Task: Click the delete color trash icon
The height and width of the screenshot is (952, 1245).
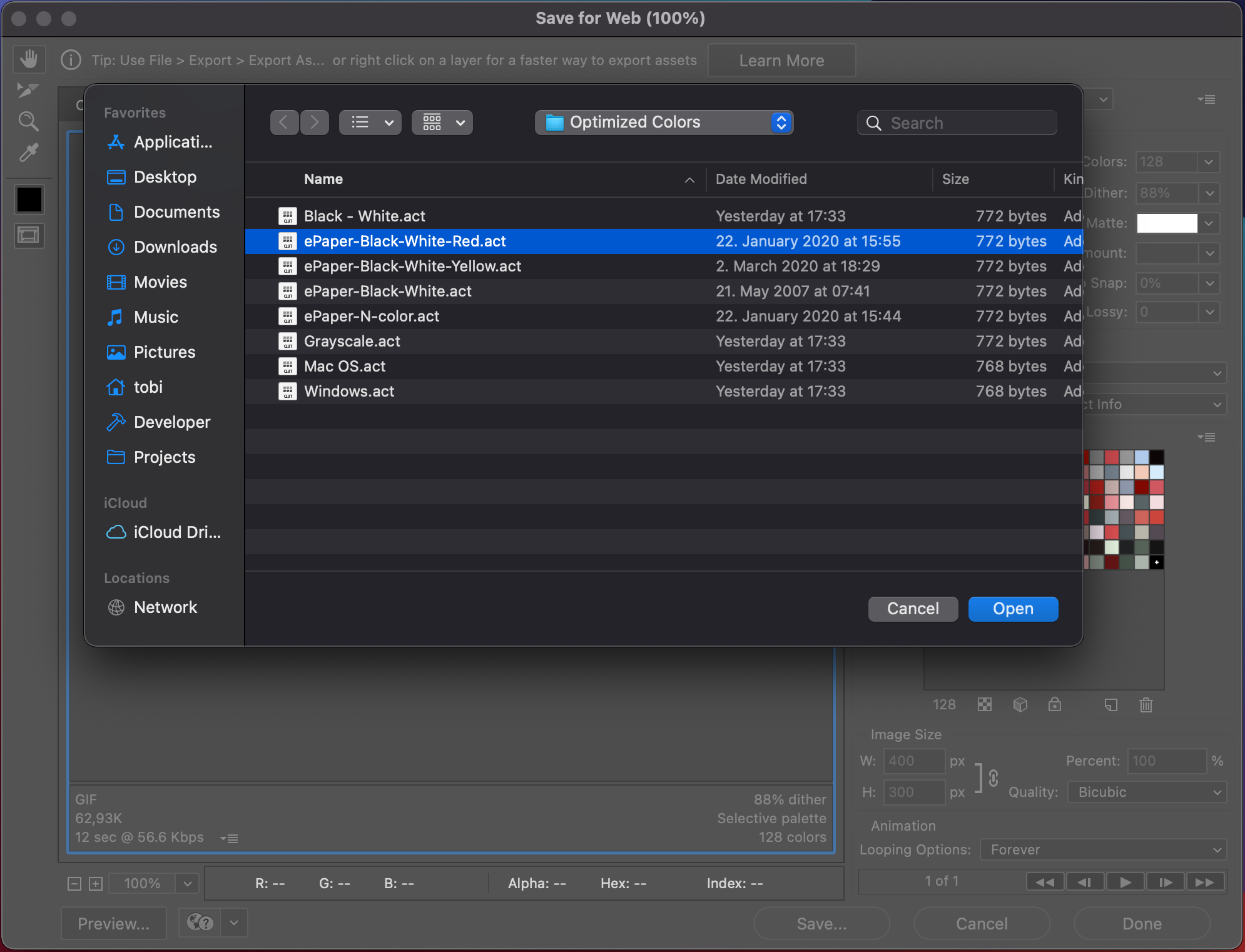Action: 1146,705
